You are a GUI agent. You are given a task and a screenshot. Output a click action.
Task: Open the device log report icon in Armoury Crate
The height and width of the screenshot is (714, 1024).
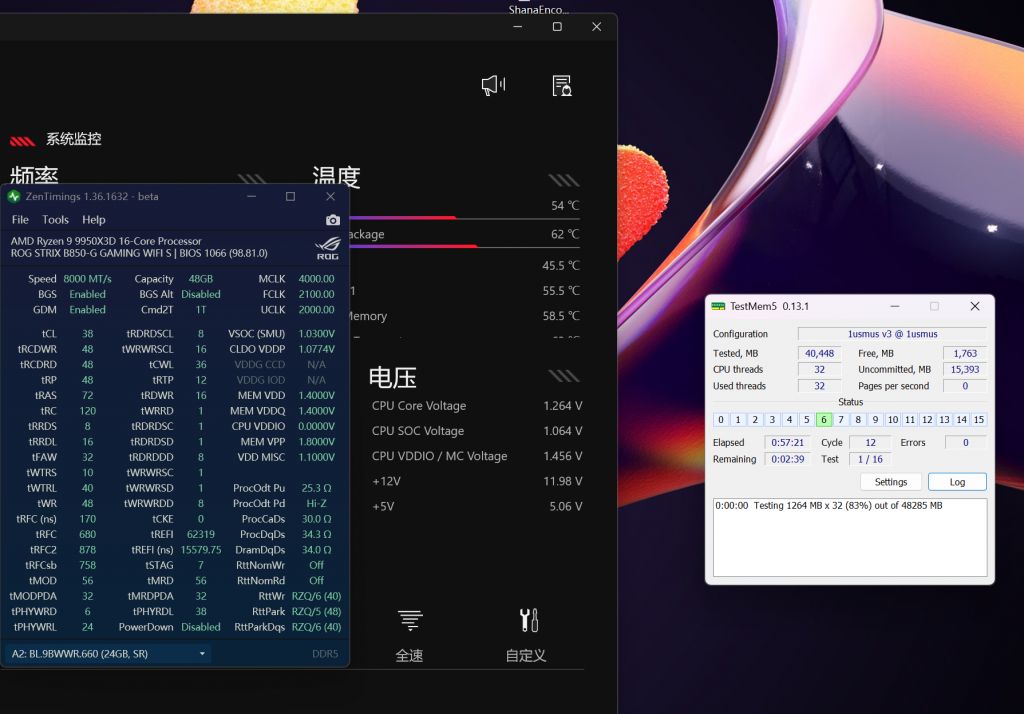pyautogui.click(x=561, y=86)
